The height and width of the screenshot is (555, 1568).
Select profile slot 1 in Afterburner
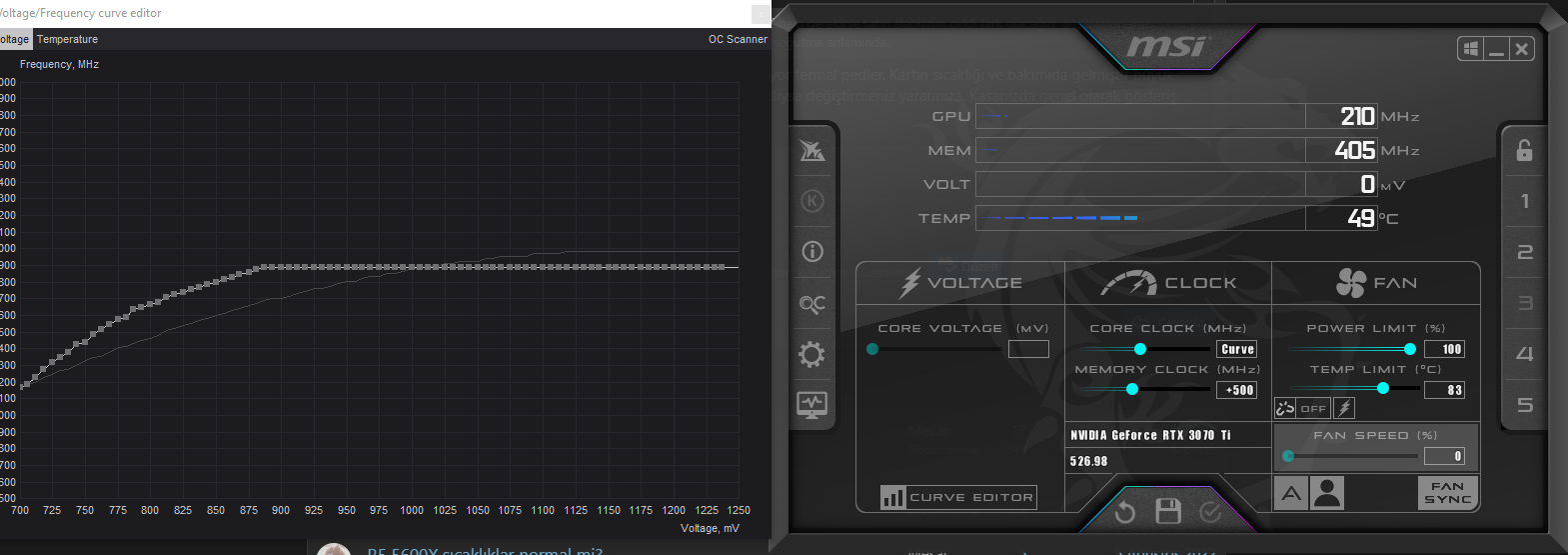click(1524, 201)
